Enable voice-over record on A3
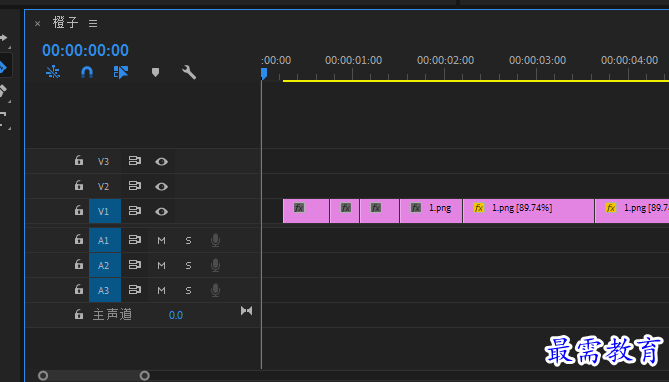The width and height of the screenshot is (669, 382). click(215, 290)
